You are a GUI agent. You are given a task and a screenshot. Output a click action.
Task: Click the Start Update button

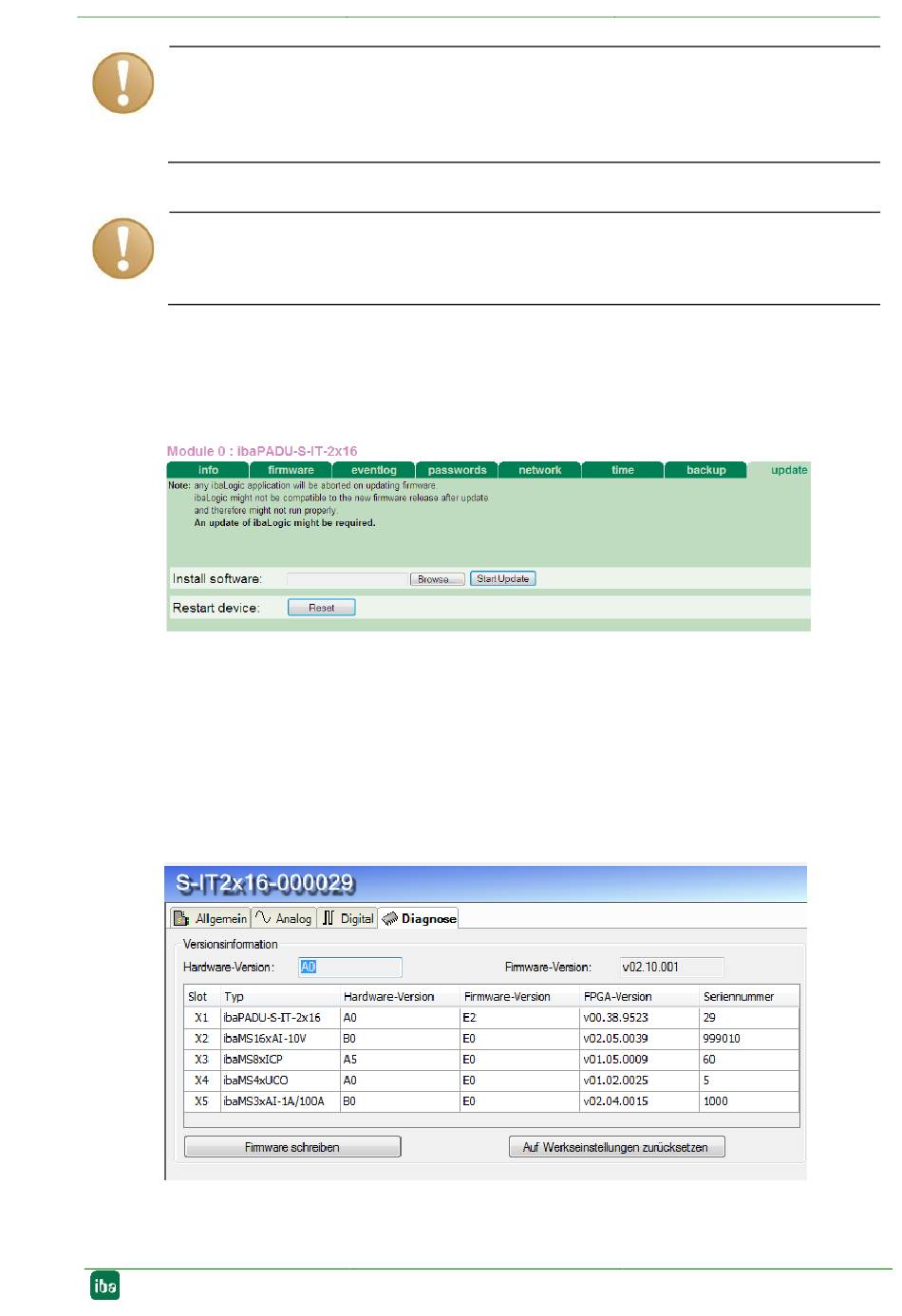click(x=503, y=578)
